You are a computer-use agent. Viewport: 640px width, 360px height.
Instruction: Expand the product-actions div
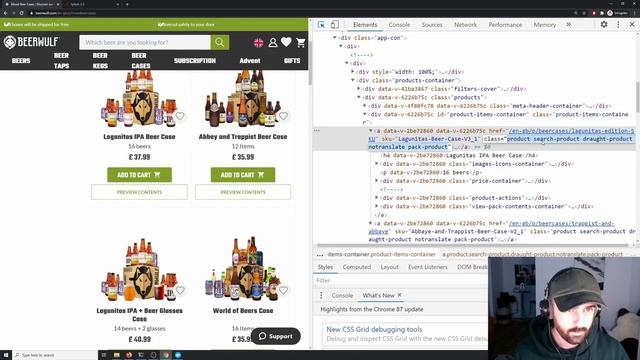[x=377, y=198]
